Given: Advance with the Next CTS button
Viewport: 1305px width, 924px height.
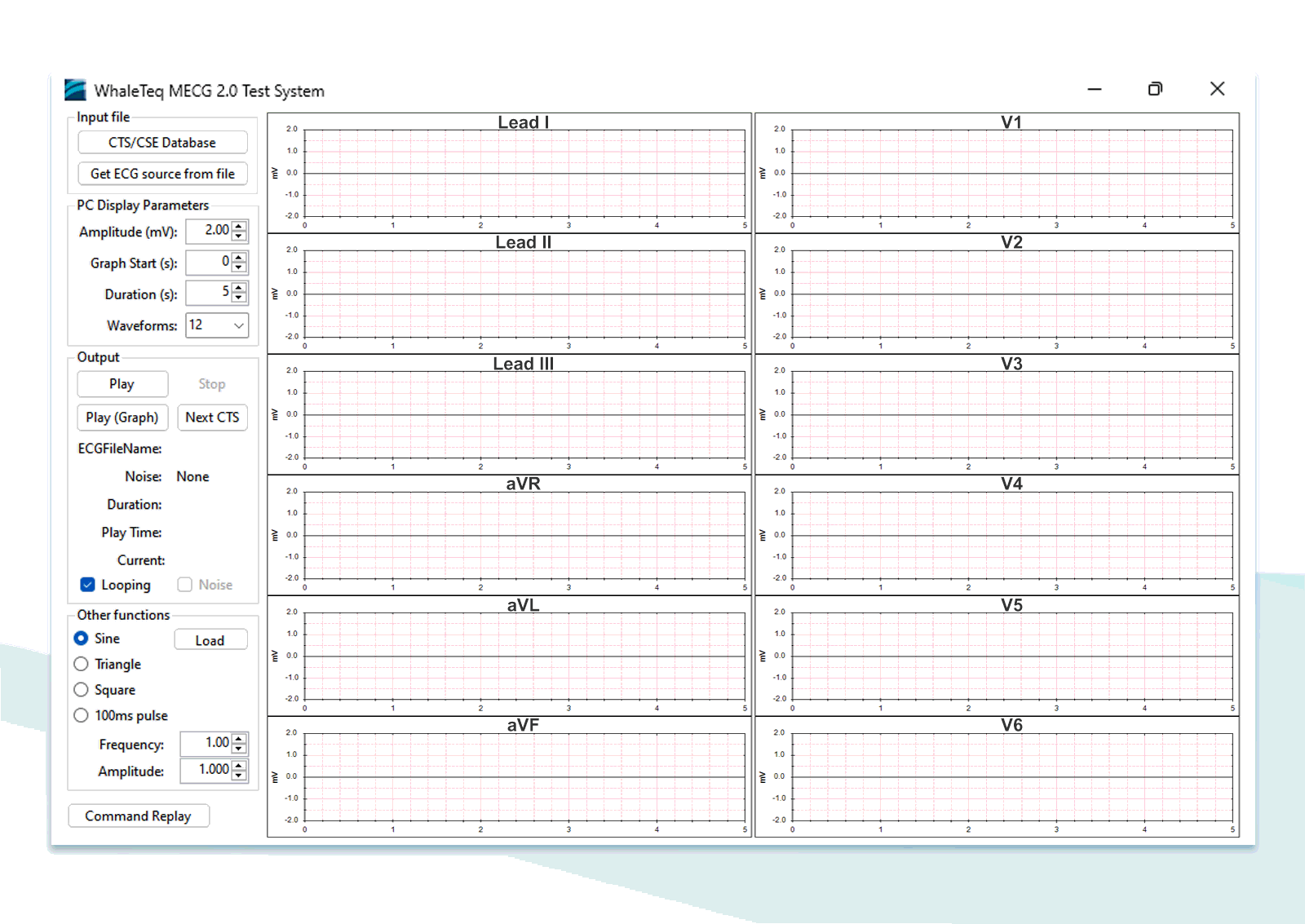Looking at the screenshot, I should [x=212, y=418].
